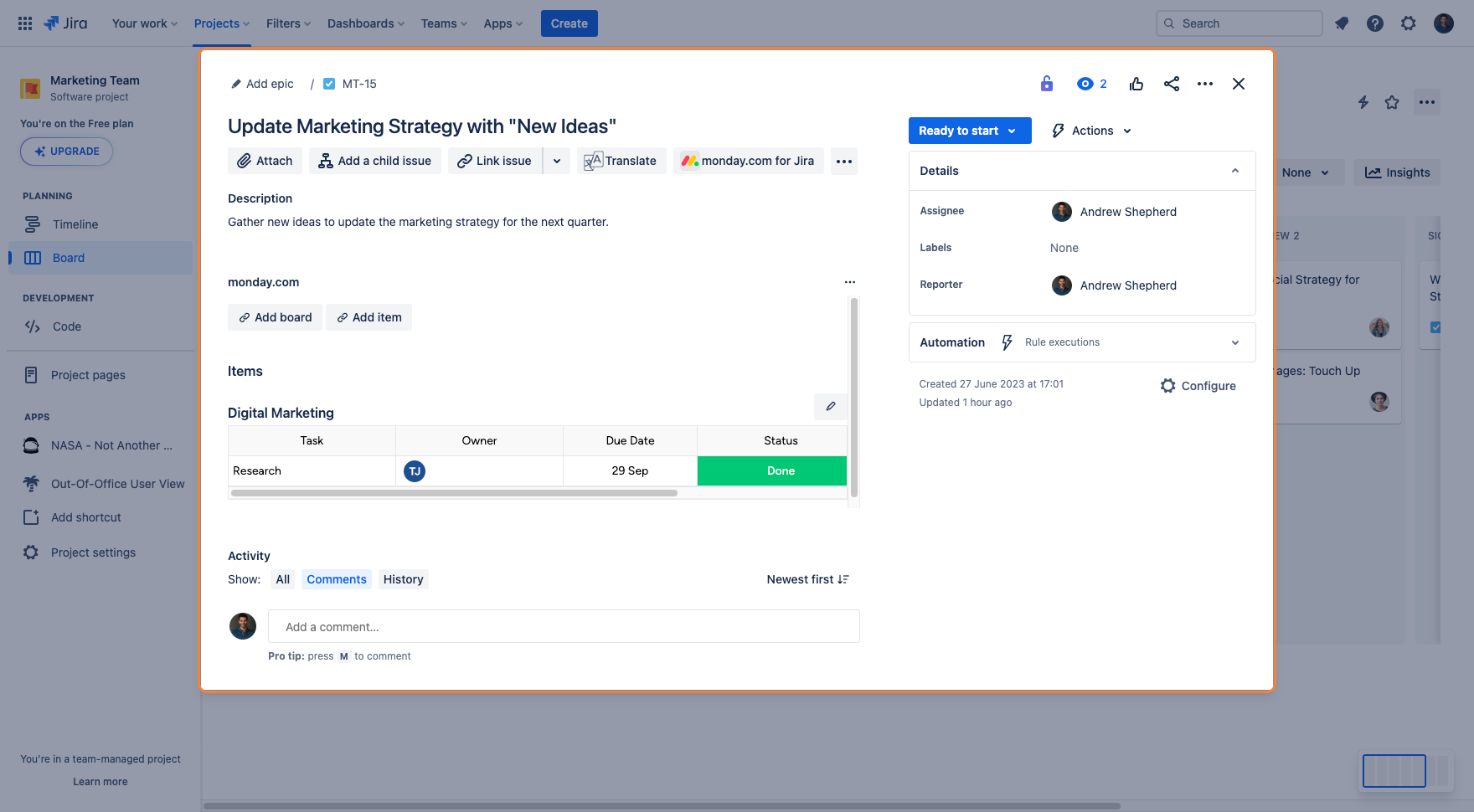This screenshot has height=812, width=1474.
Task: Open the monday.com section ellipsis menu
Action: pos(850,282)
